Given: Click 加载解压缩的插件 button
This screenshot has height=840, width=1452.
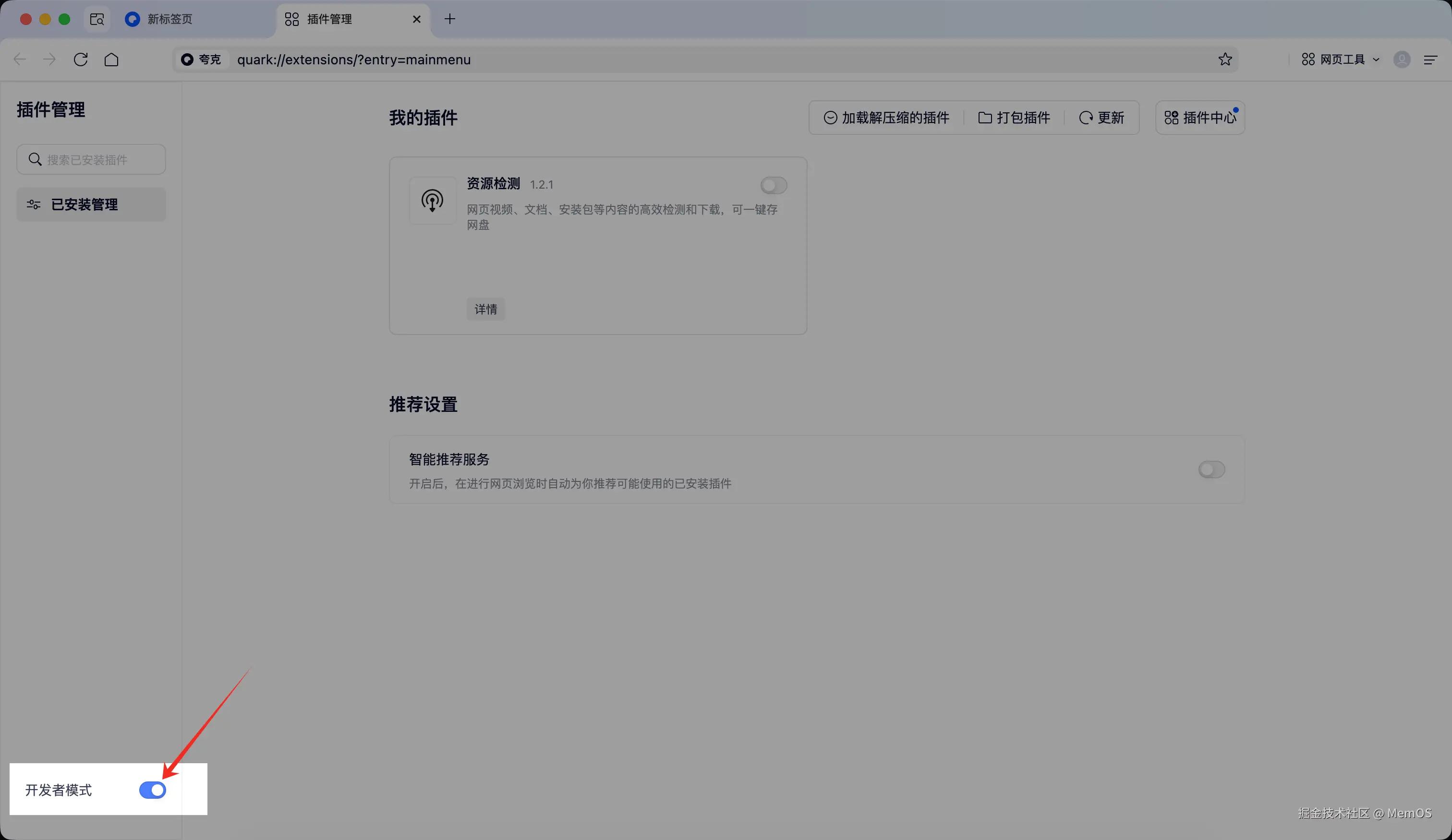Looking at the screenshot, I should 886,118.
